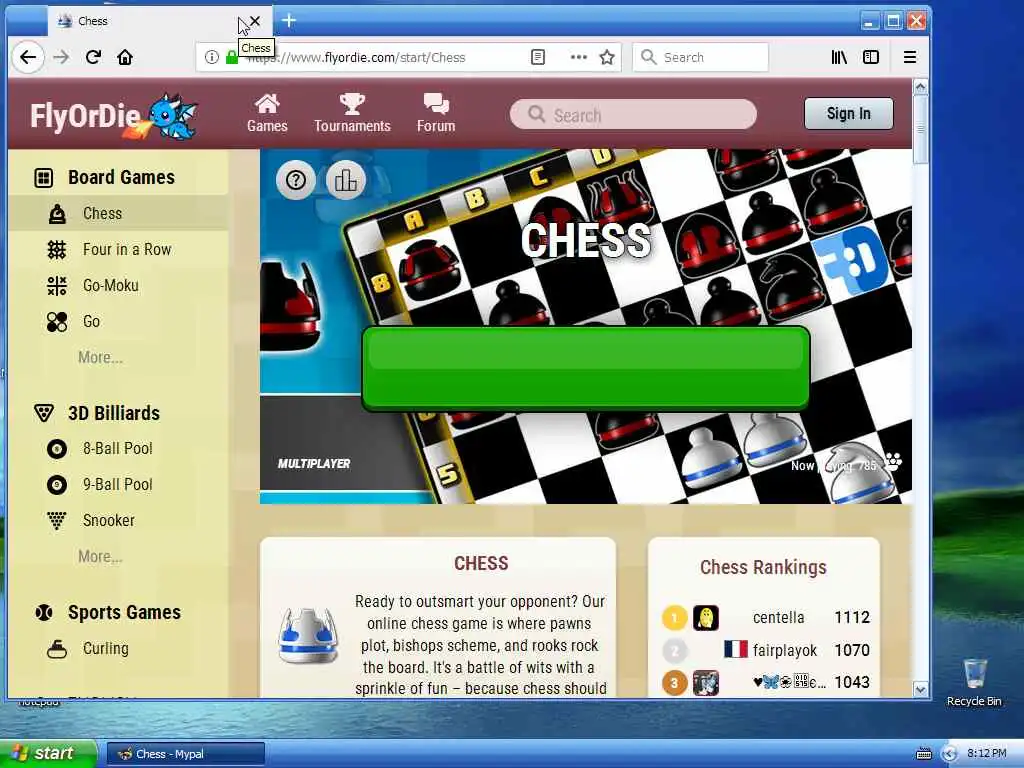This screenshot has height=768, width=1024.
Task: Go to the browser home page
Action: pyautogui.click(x=125, y=57)
